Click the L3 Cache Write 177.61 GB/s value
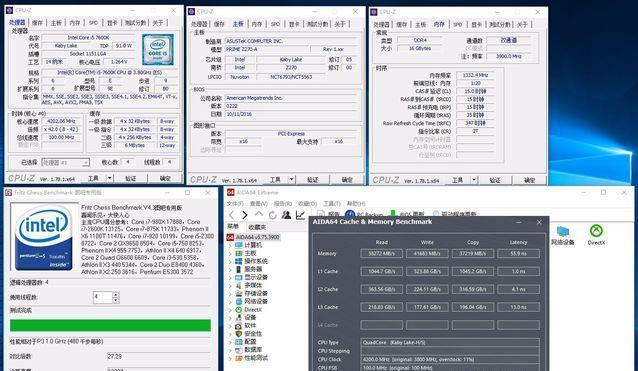Image resolution: width=638 pixels, height=371 pixels. [427, 307]
